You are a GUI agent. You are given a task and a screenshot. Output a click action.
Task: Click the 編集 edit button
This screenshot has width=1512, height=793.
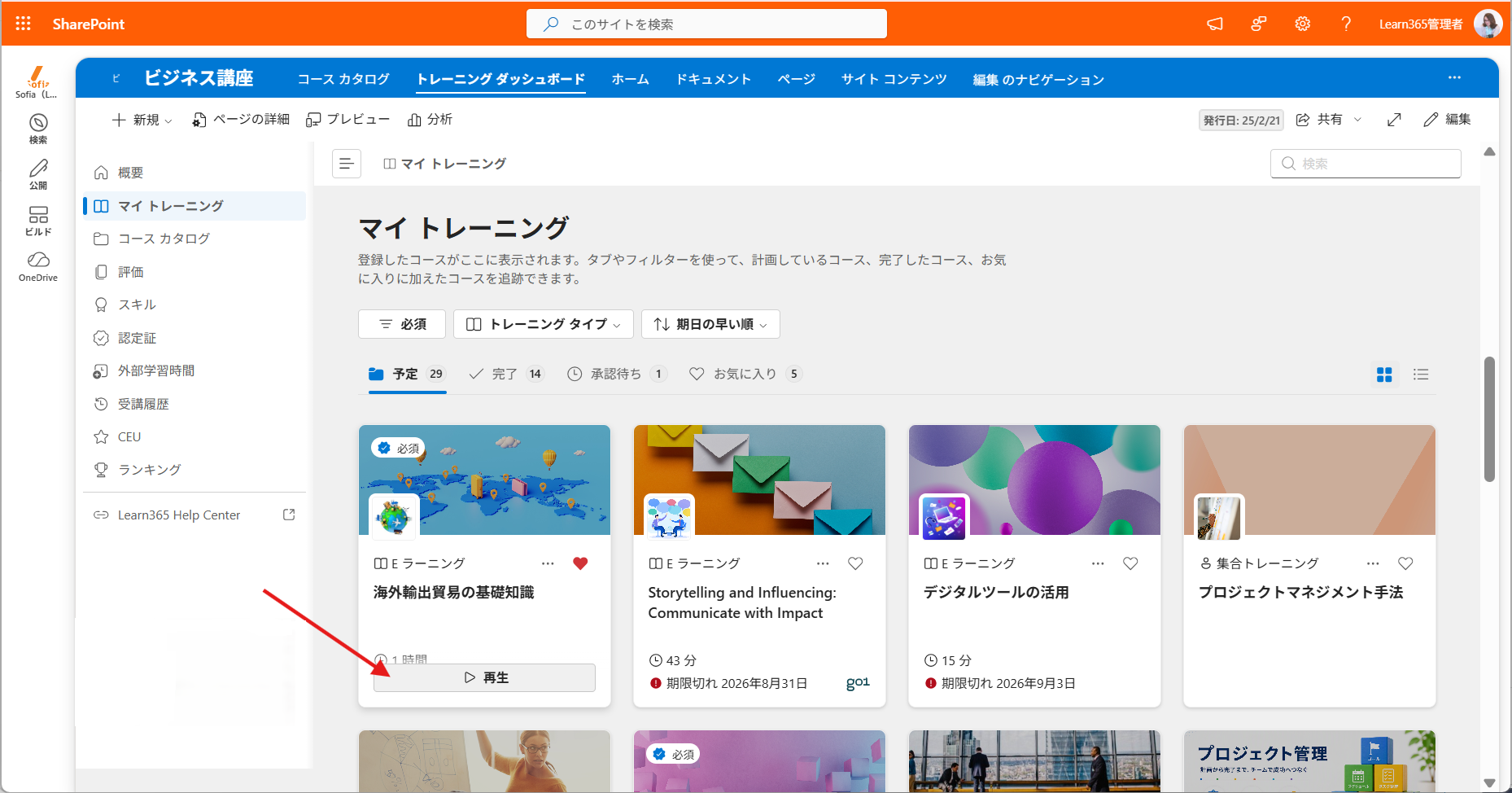point(1447,120)
